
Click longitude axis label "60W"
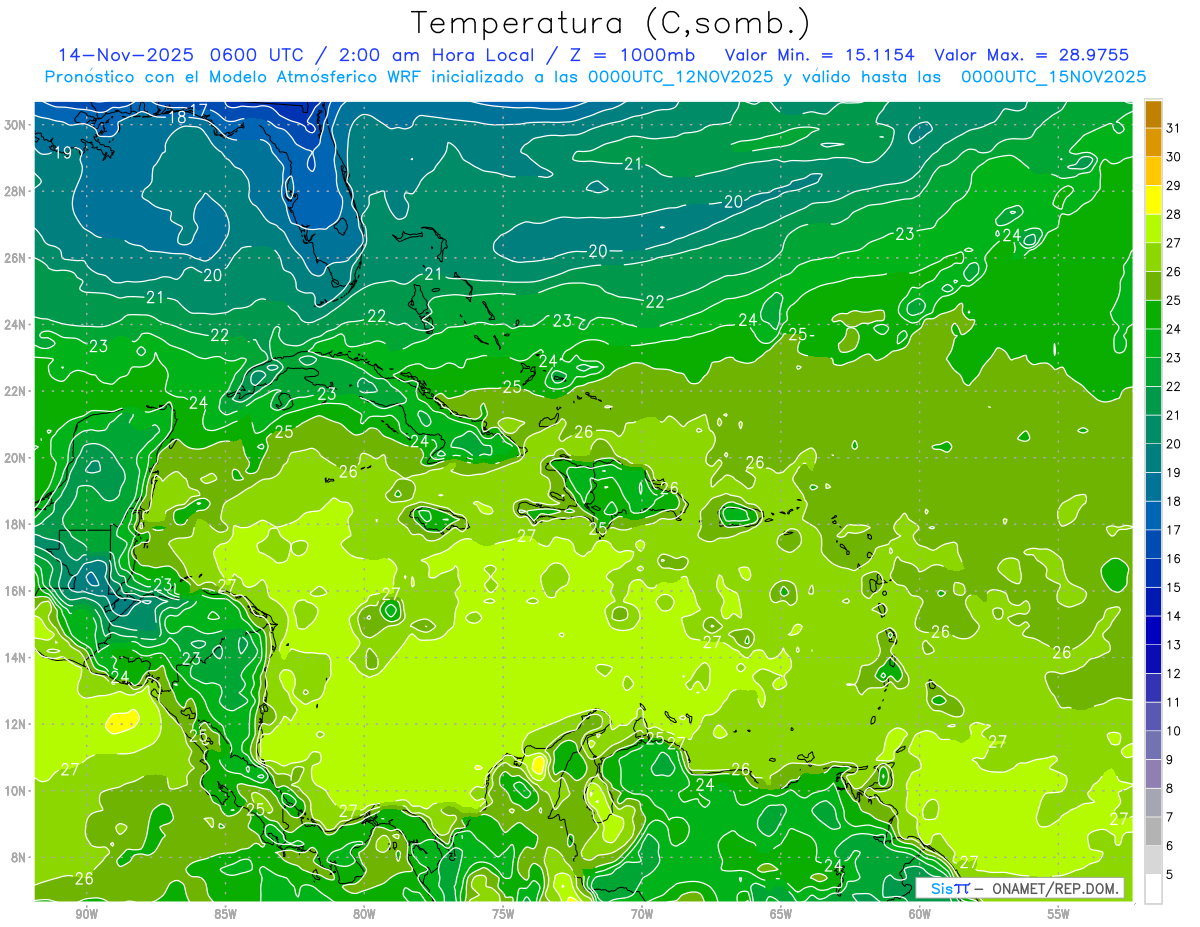tap(919, 914)
